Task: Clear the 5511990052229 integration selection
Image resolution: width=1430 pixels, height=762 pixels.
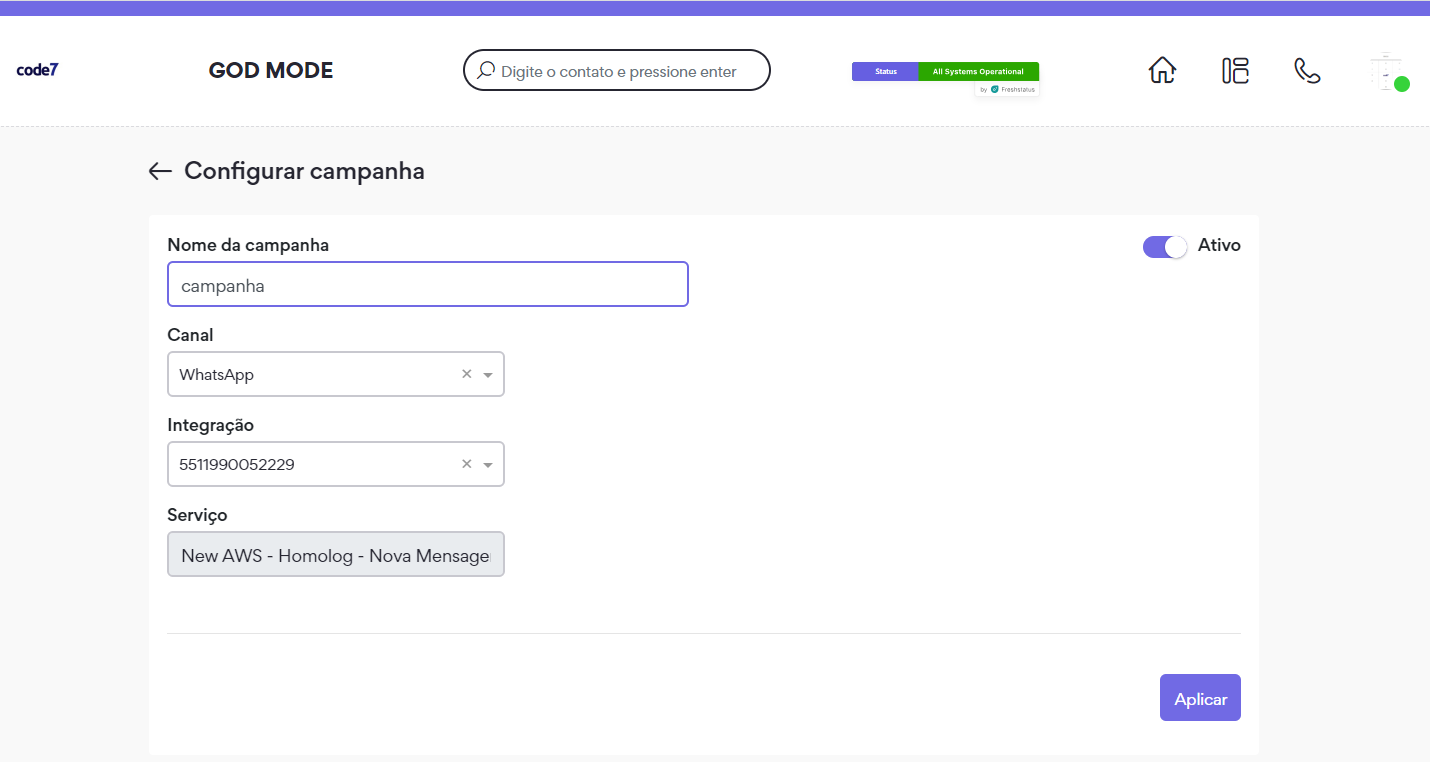Action: (x=466, y=464)
